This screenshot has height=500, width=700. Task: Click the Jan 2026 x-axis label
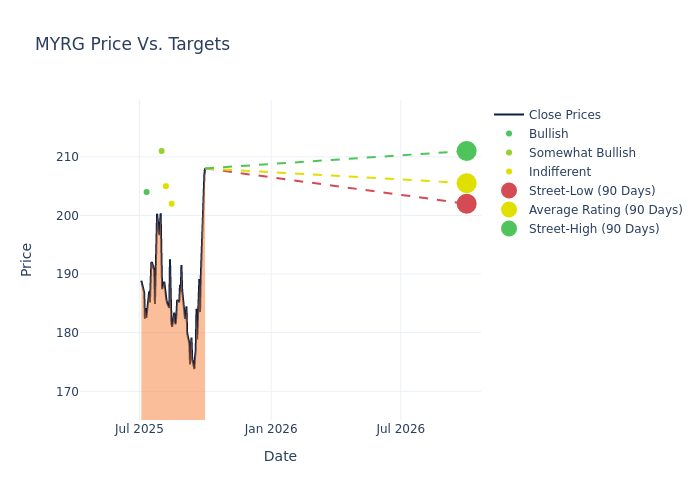pyautogui.click(x=270, y=429)
